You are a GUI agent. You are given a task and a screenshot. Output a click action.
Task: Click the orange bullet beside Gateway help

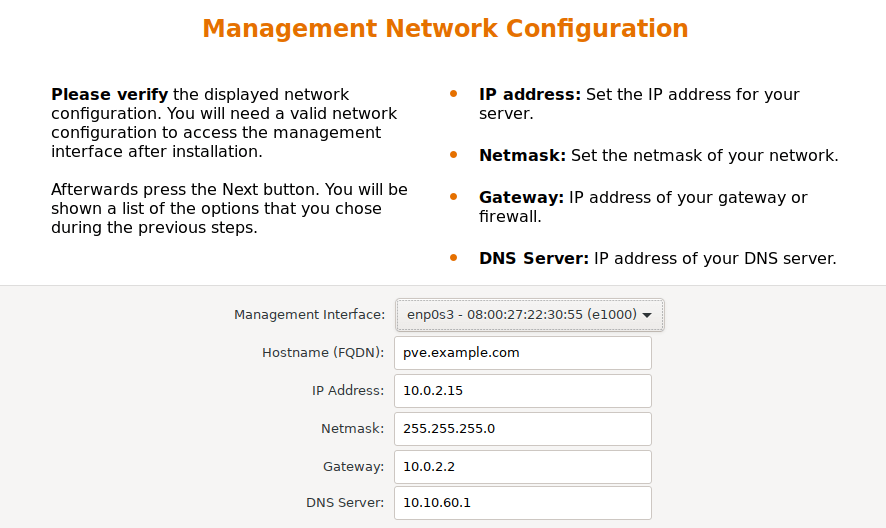(x=454, y=197)
